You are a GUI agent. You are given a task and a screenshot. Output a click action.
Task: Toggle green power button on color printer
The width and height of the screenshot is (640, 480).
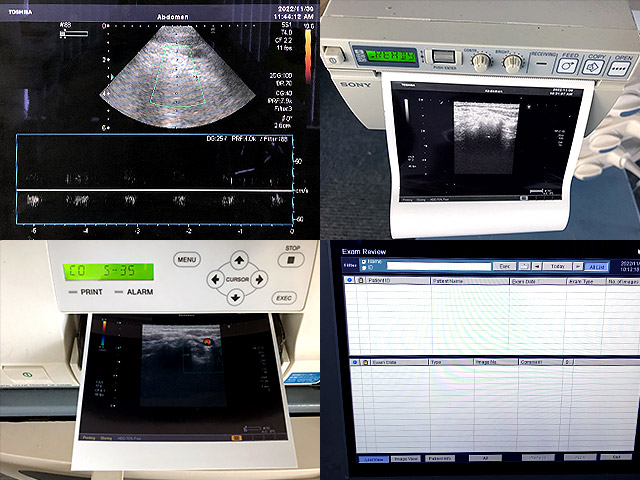click(x=27, y=374)
